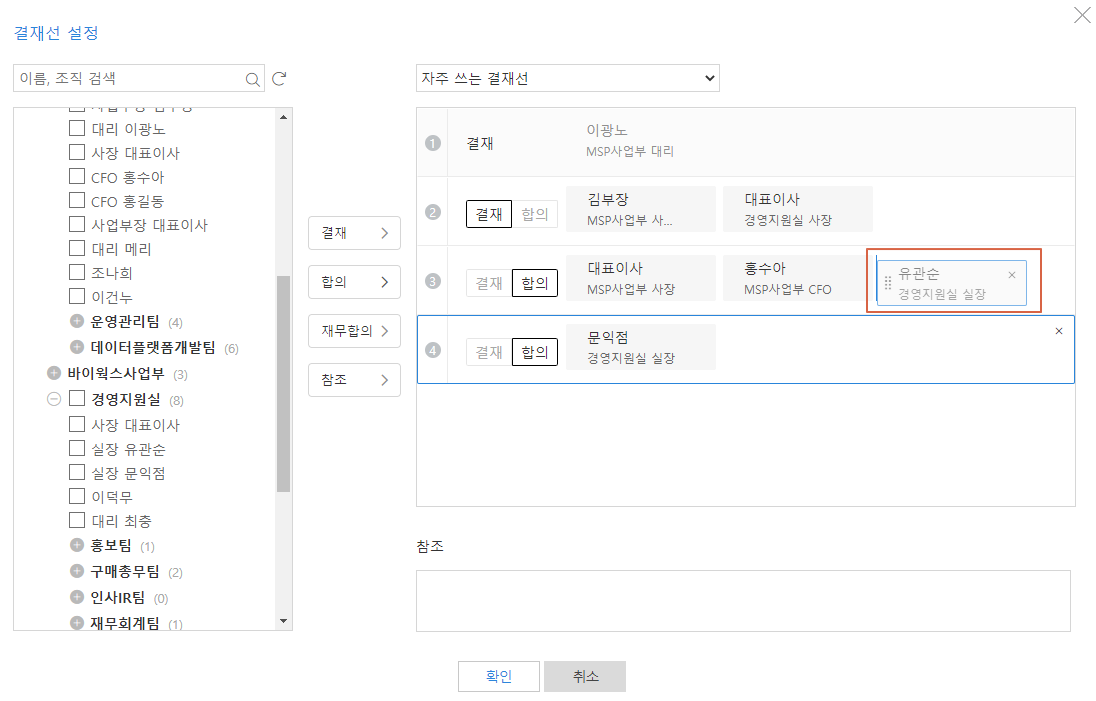
Task: Expand 홍보팀 with its plus icon
Action: [x=77, y=546]
